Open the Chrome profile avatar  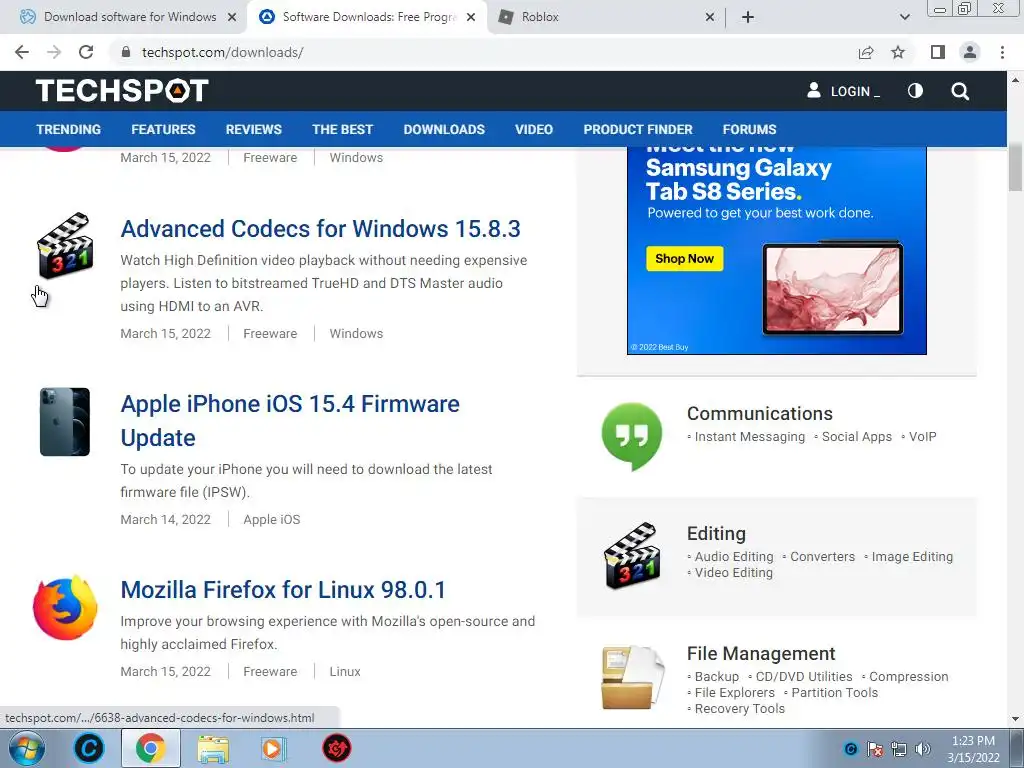coord(970,52)
